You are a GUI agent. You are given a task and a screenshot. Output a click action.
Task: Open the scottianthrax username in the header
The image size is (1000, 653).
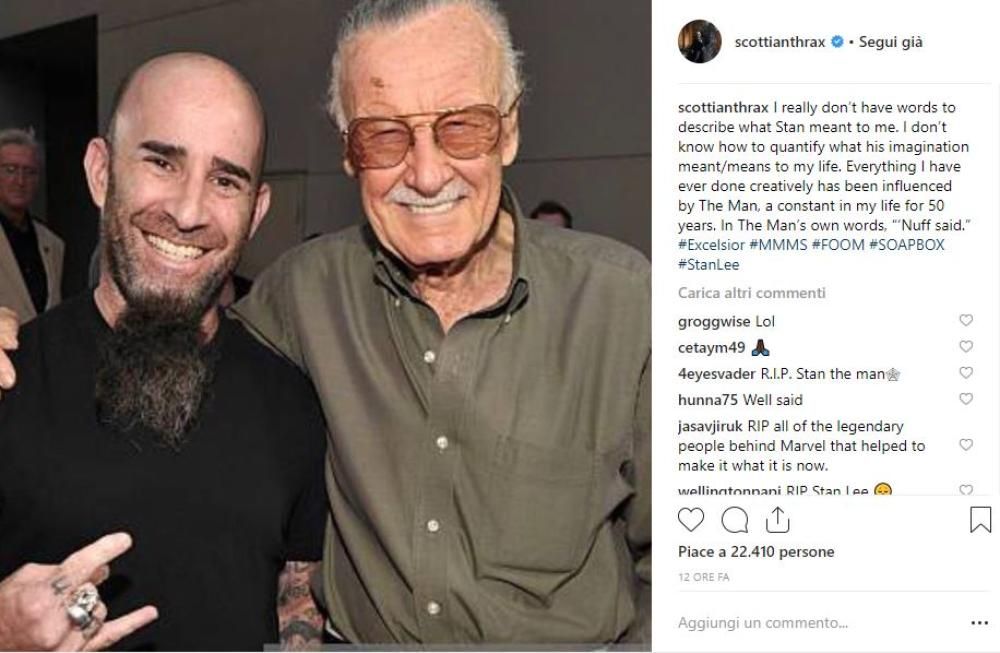click(x=780, y=43)
